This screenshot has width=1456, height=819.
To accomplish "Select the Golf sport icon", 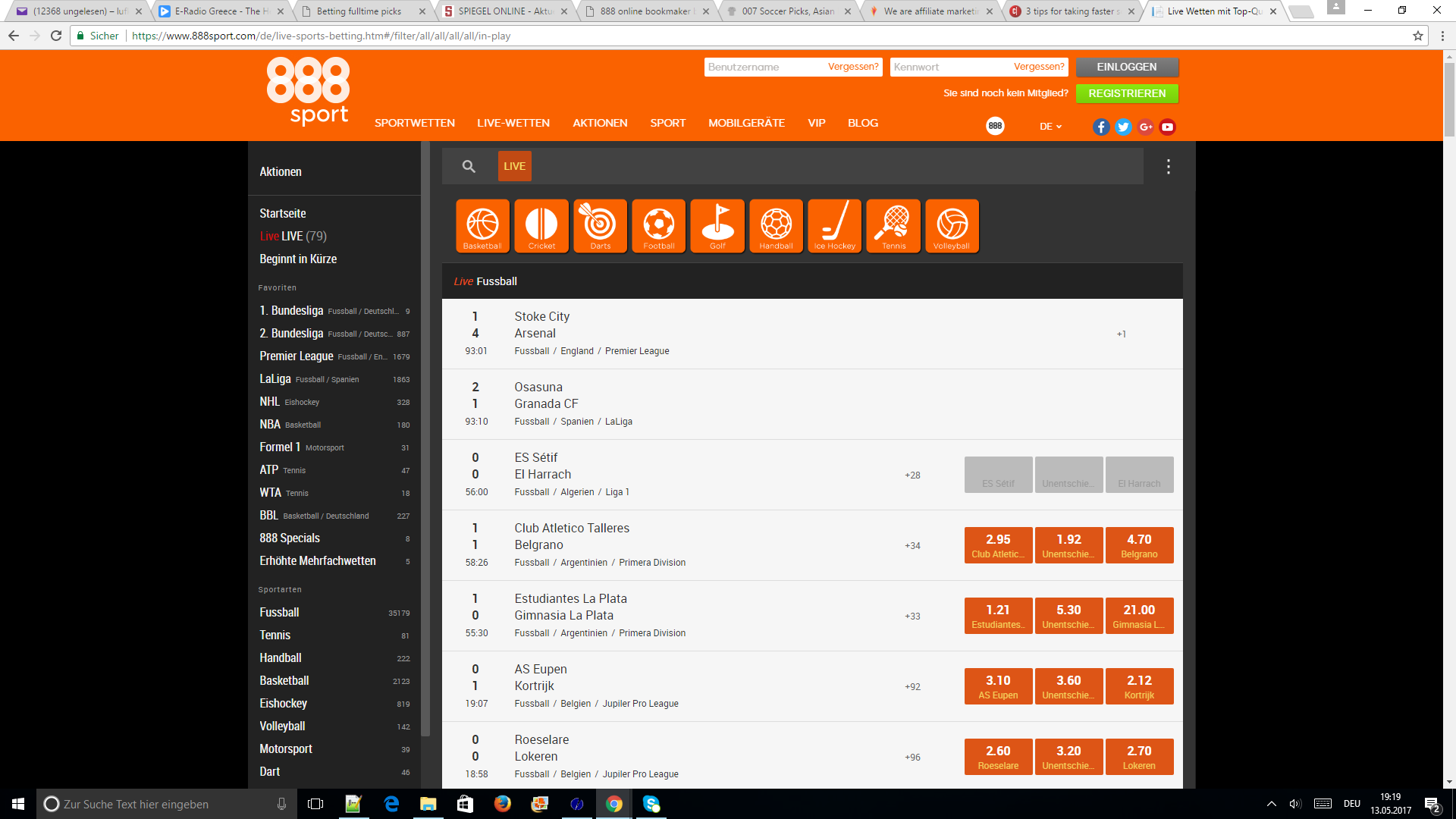I will [x=717, y=226].
